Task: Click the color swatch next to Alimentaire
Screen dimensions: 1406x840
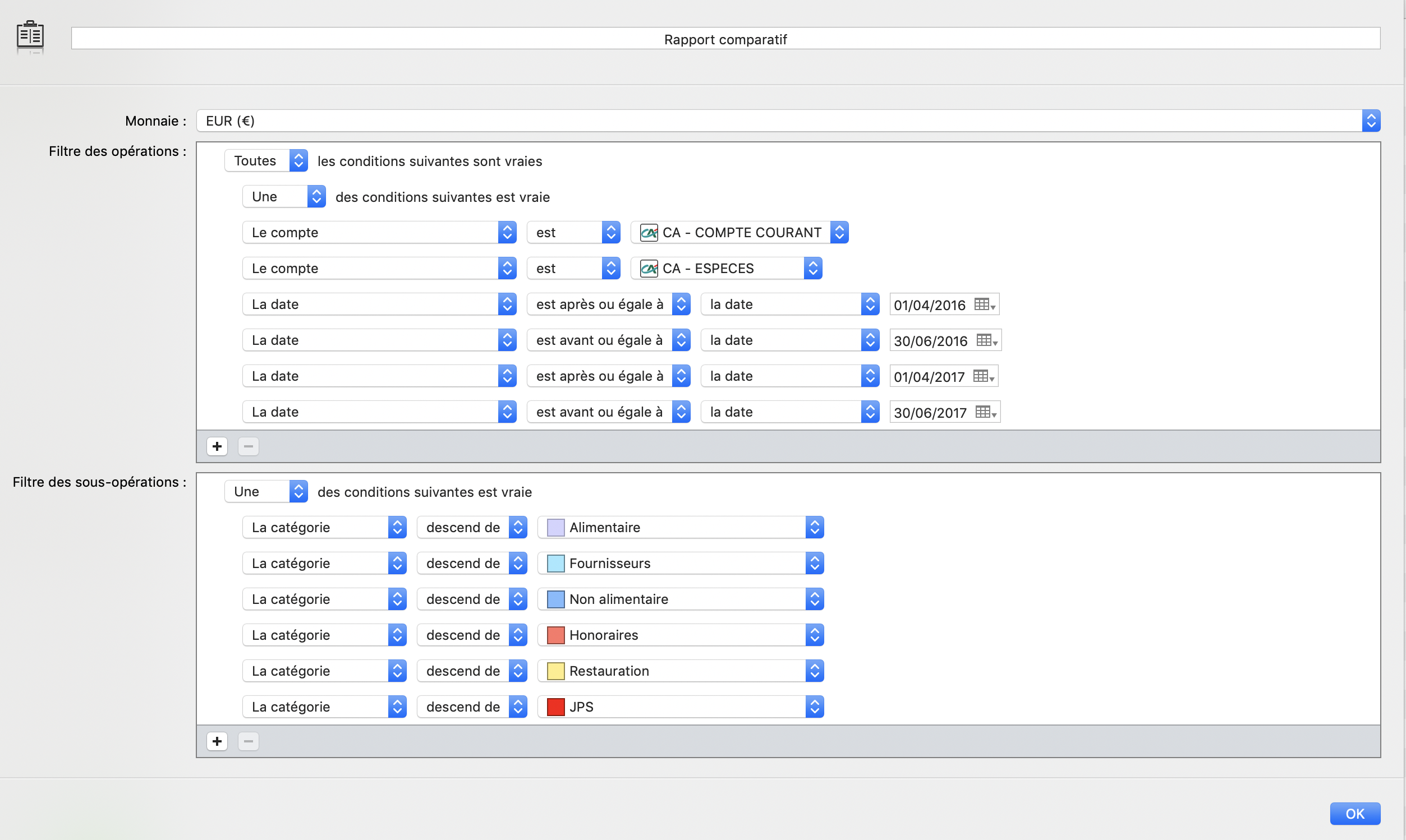Action: pyautogui.click(x=554, y=527)
